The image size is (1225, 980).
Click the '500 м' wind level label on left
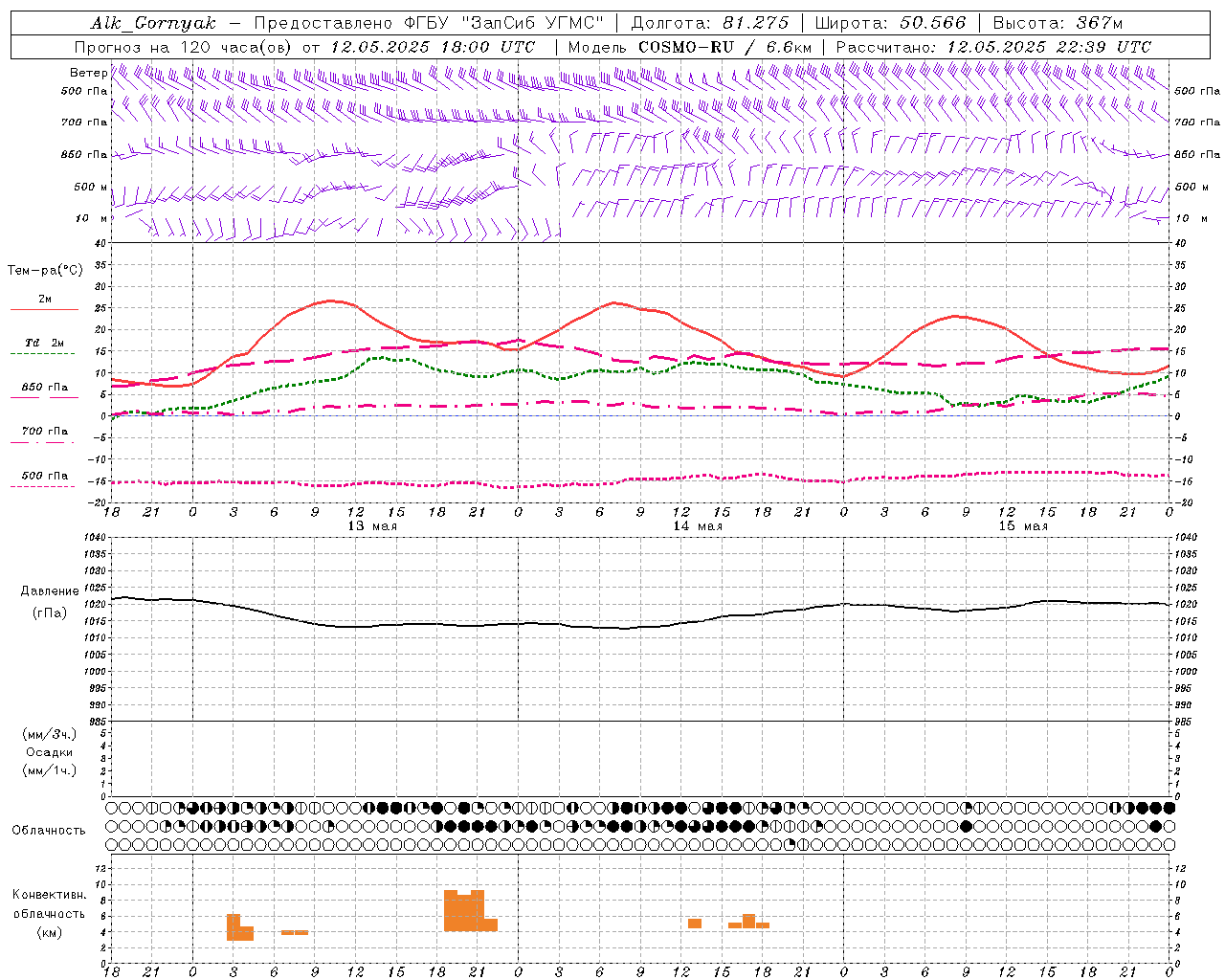pyautogui.click(x=91, y=187)
